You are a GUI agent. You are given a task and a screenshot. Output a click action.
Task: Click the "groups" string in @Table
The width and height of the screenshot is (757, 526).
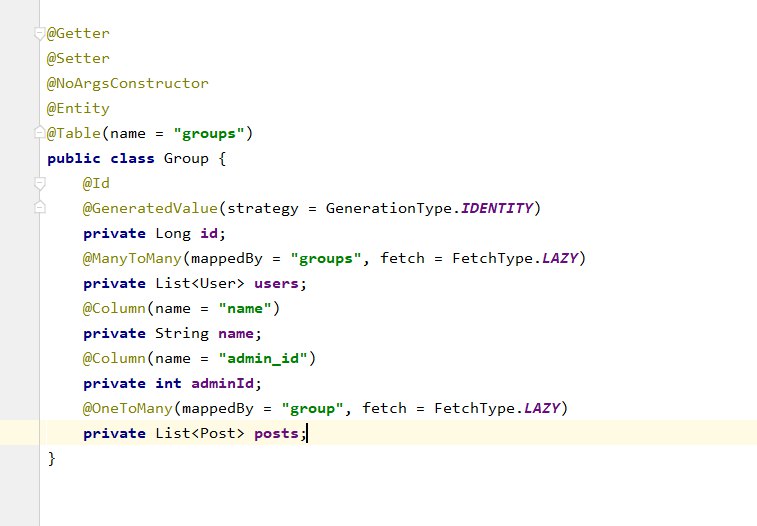point(209,134)
